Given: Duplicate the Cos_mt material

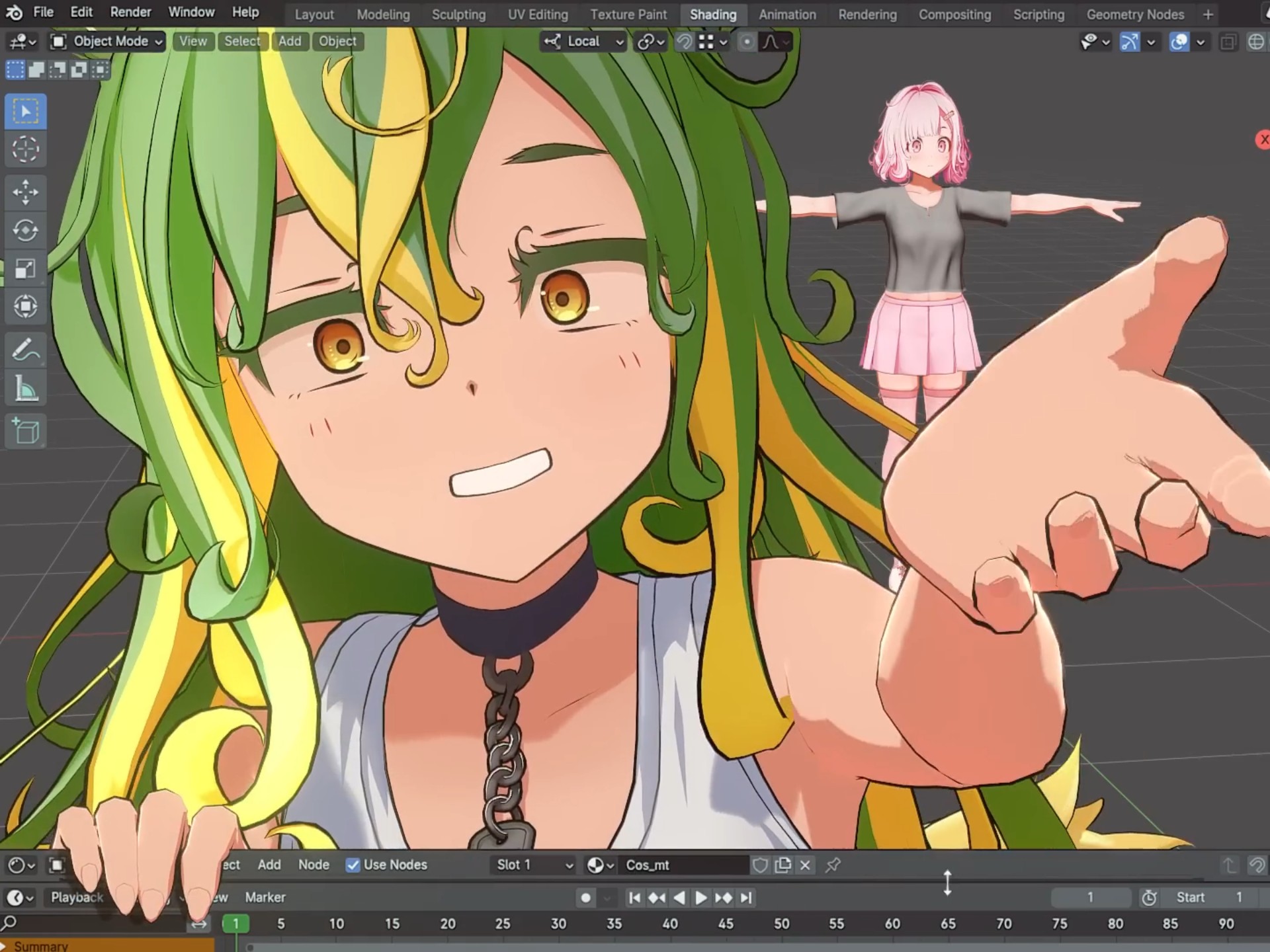Looking at the screenshot, I should point(783,865).
